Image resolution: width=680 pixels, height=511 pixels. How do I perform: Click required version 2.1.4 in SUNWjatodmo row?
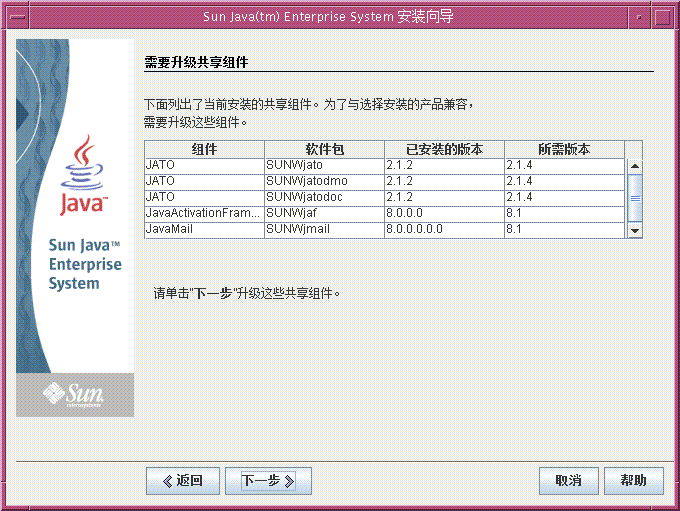pos(564,182)
